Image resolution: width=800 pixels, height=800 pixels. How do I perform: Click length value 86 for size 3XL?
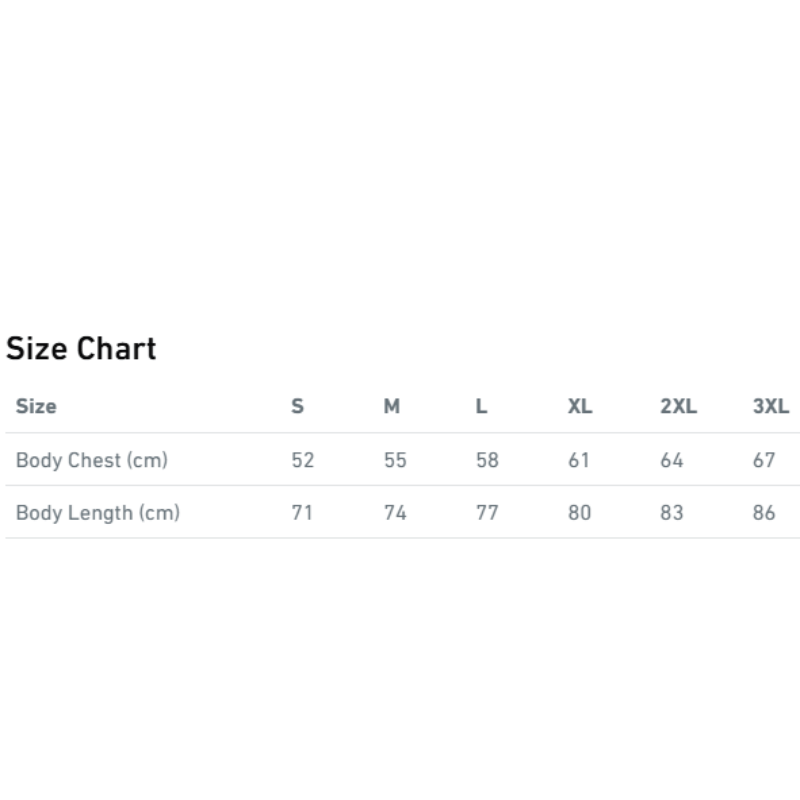(x=764, y=513)
